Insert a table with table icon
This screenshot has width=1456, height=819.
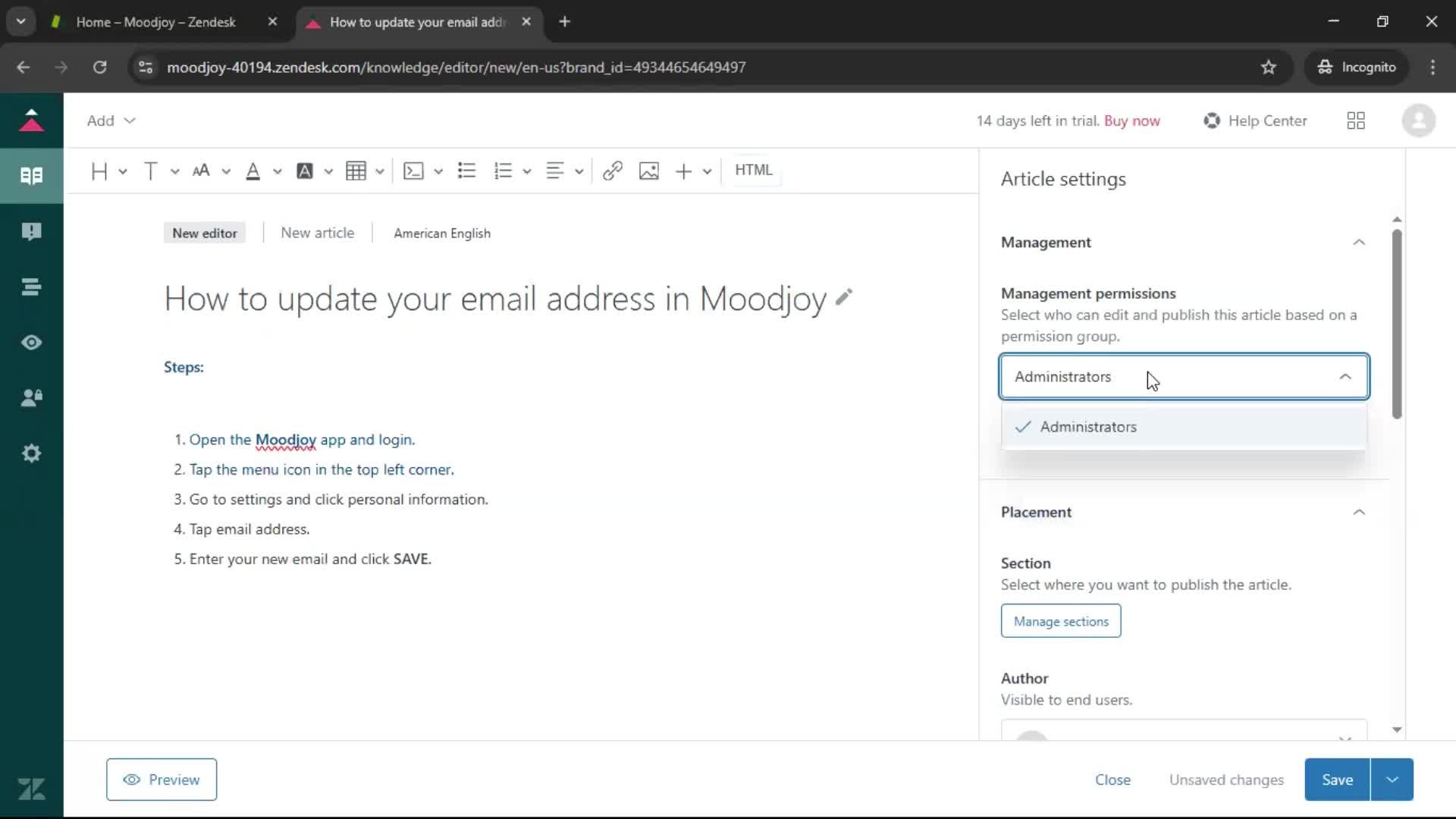click(x=356, y=171)
